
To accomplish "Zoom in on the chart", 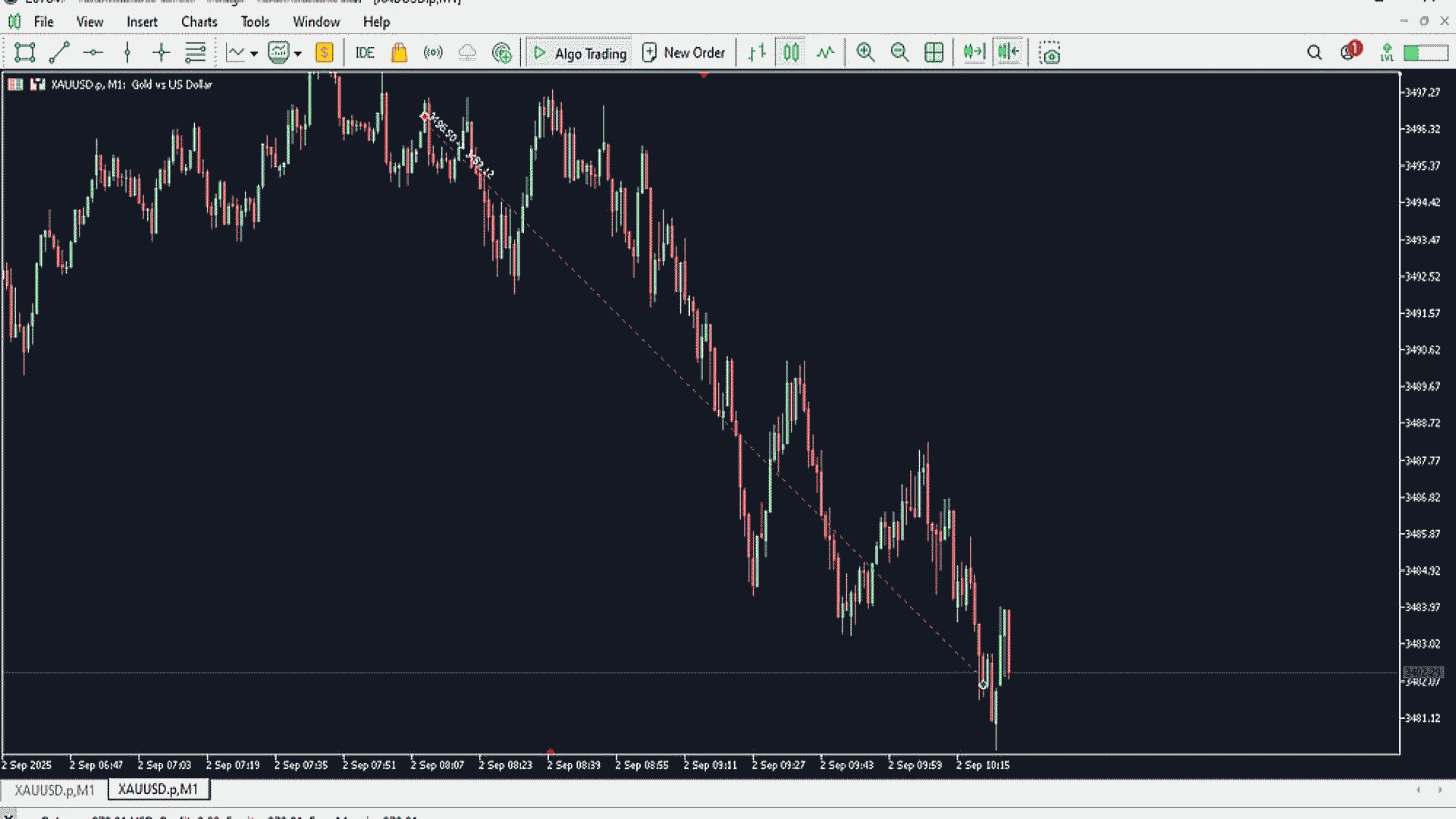I will [x=865, y=52].
